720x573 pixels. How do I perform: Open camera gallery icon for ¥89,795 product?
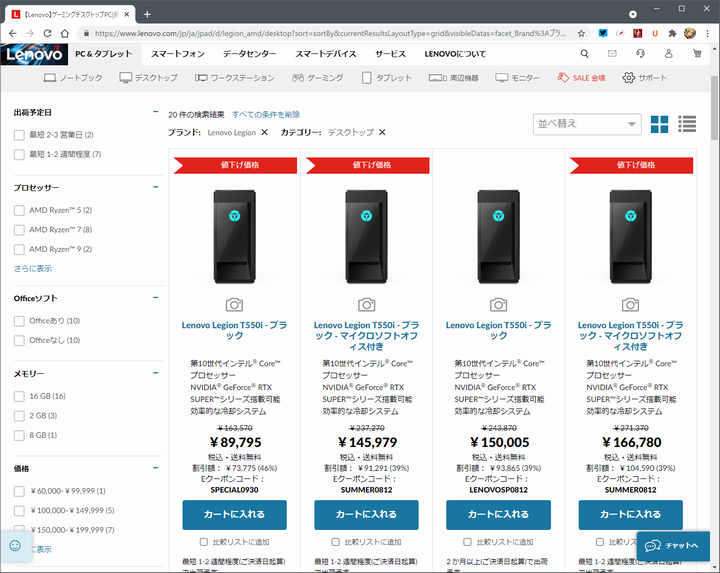(234, 304)
